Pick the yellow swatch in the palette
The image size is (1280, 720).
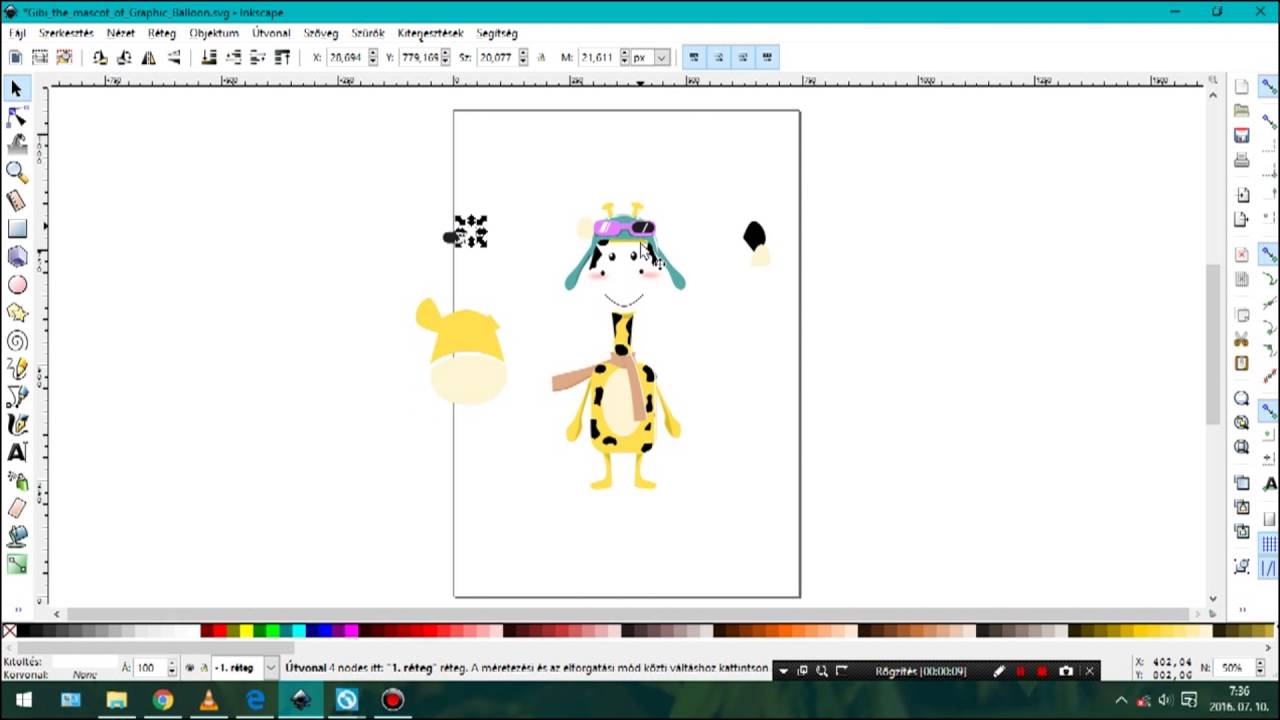246,631
